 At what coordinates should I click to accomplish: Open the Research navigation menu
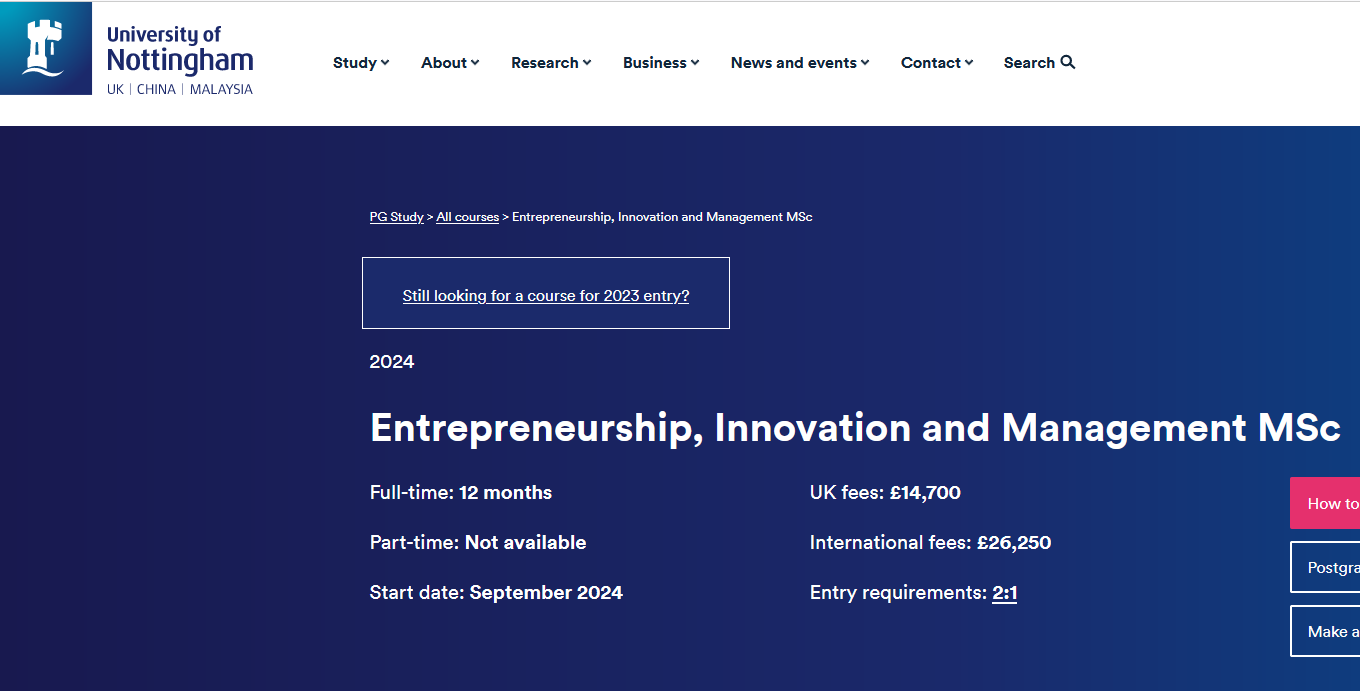point(544,62)
